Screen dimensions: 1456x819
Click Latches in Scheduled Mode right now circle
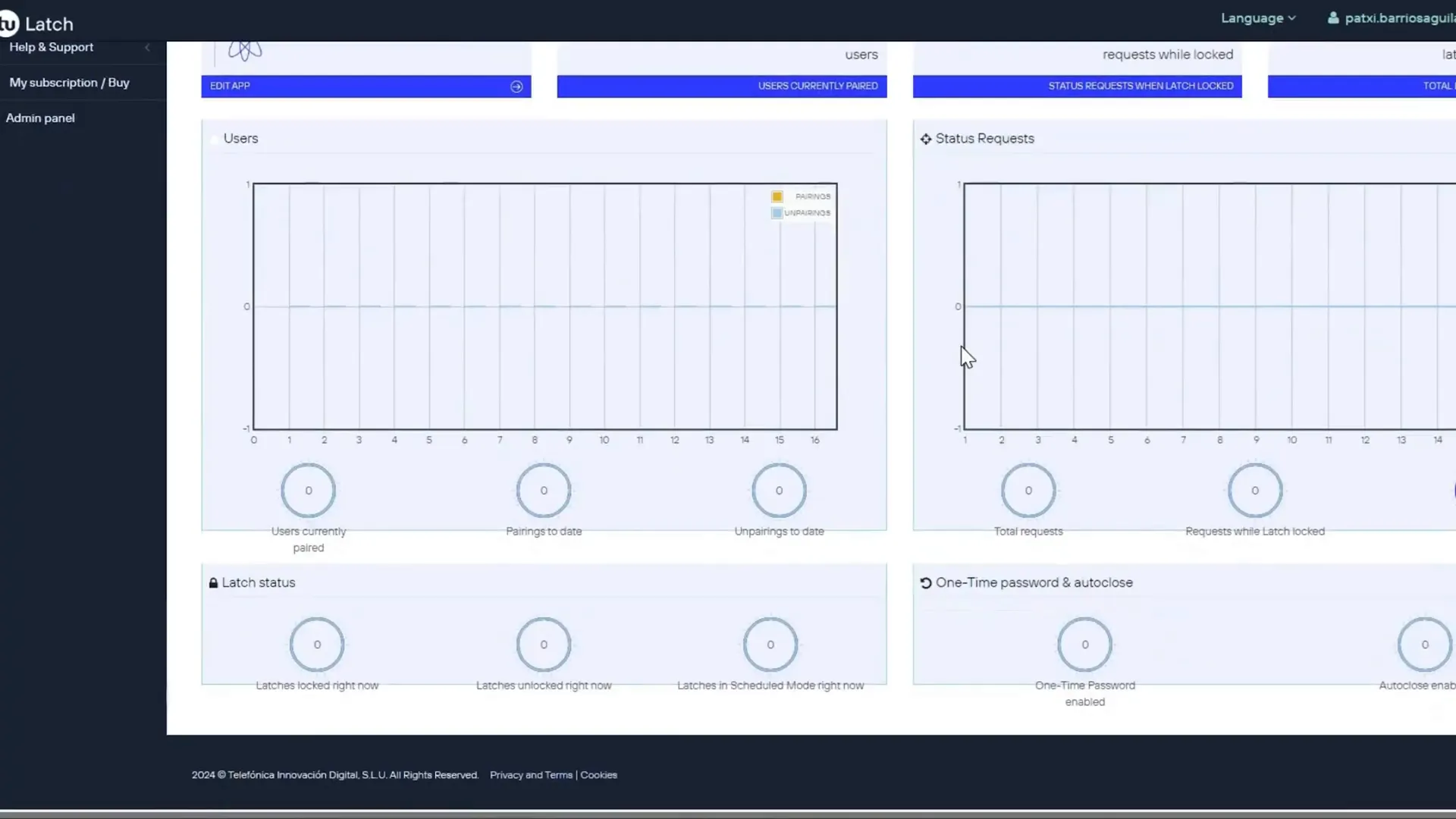click(770, 645)
